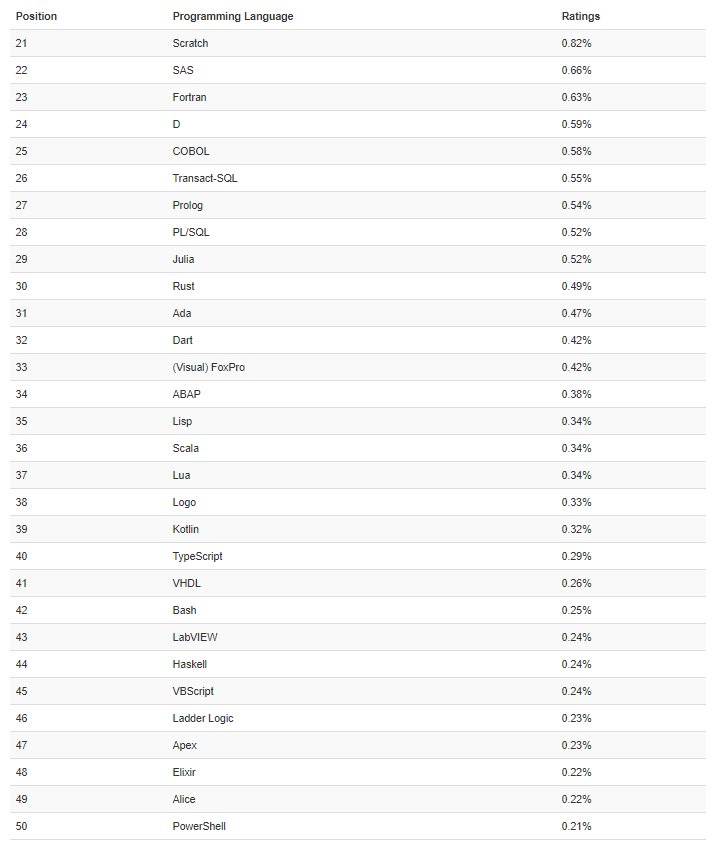Click position number 42
Viewport: 715px width, 847px height.
click(x=22, y=611)
